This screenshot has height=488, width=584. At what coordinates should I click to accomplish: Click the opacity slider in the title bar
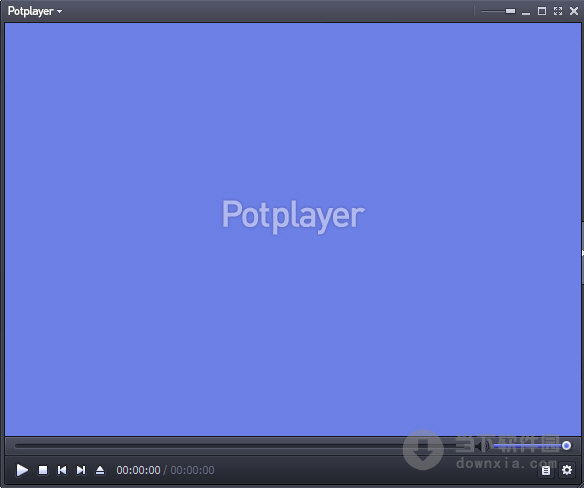[x=498, y=11]
